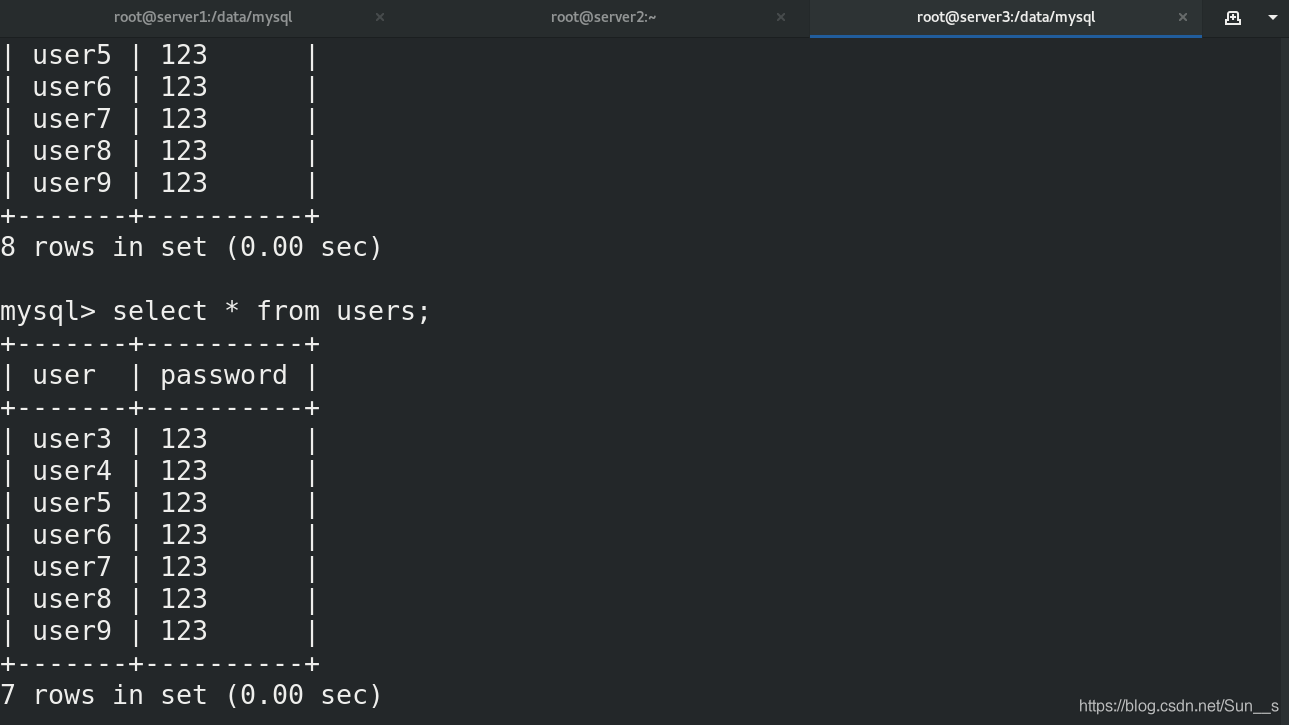Click the user3 row in the table
This screenshot has width=1289, height=725.
coord(160,439)
